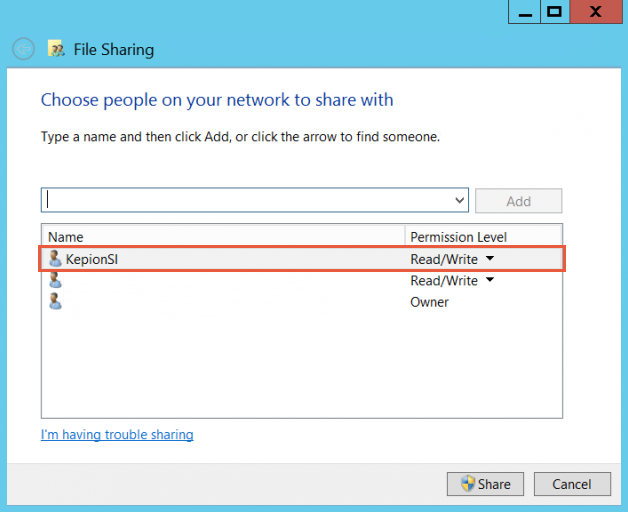
Task: Click the Name column header
Action: (x=223, y=237)
